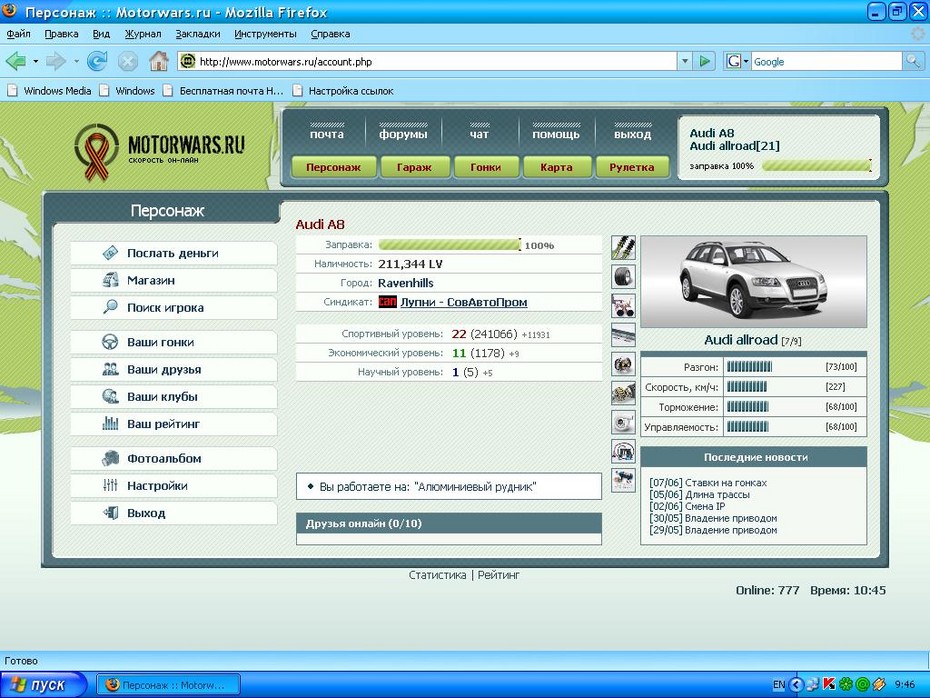The image size is (930, 698).
Task: Focus the Google search input field
Action: pyautogui.click(x=827, y=61)
